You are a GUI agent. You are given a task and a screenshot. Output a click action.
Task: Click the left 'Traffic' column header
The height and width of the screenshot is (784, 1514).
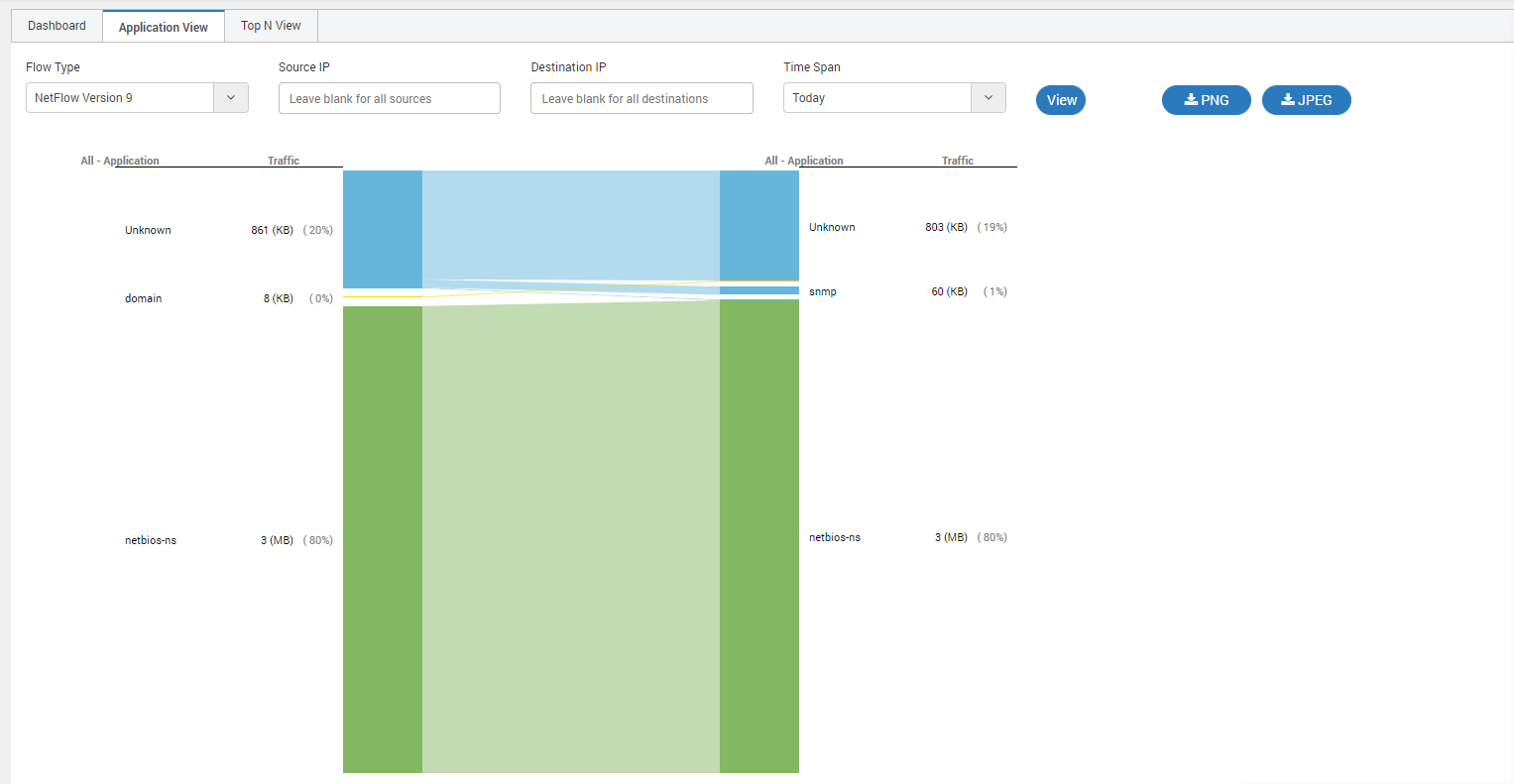[284, 161]
